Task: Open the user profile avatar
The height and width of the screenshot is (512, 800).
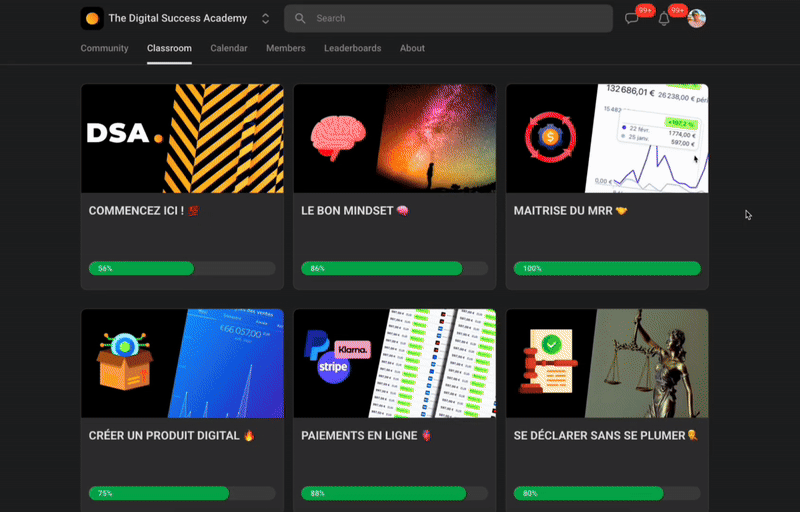Action: (x=696, y=19)
